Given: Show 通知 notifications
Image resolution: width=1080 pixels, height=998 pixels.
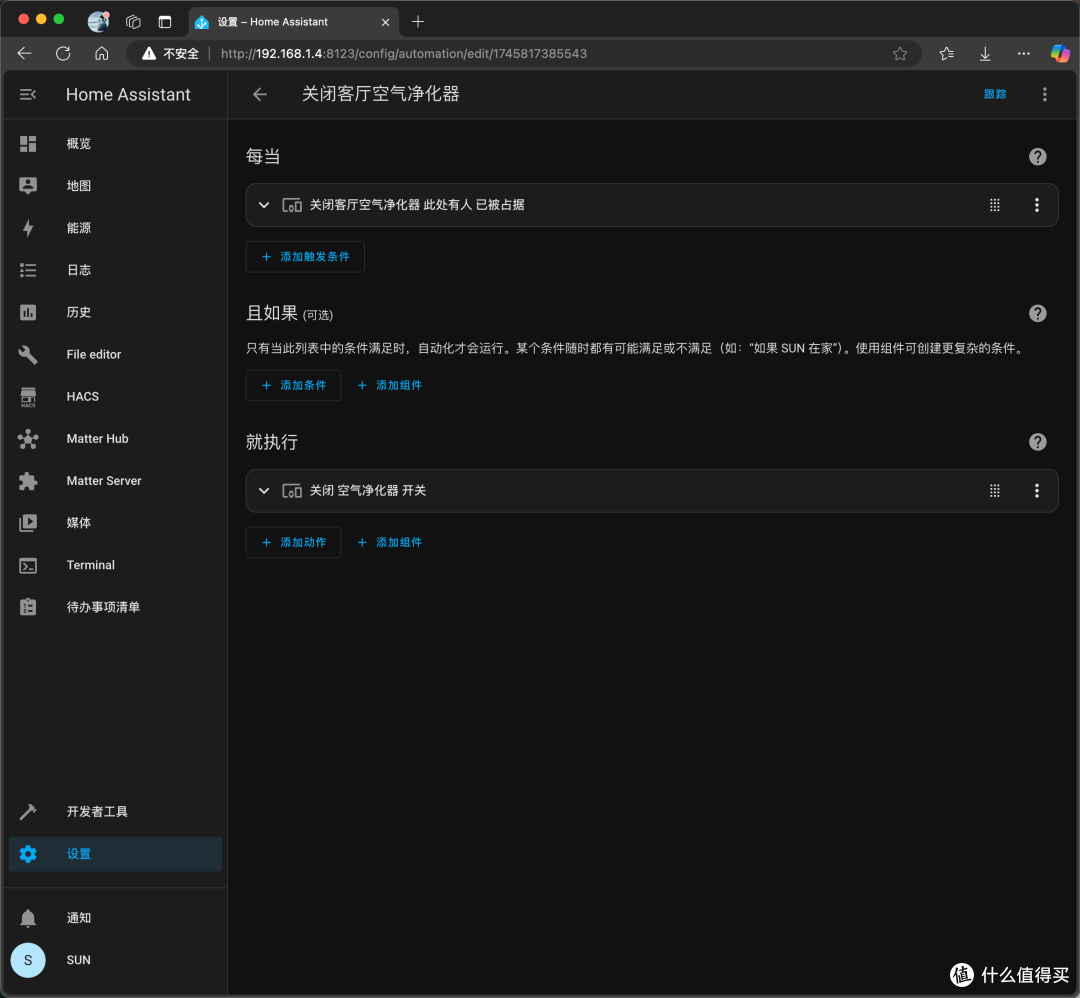Looking at the screenshot, I should pos(115,917).
